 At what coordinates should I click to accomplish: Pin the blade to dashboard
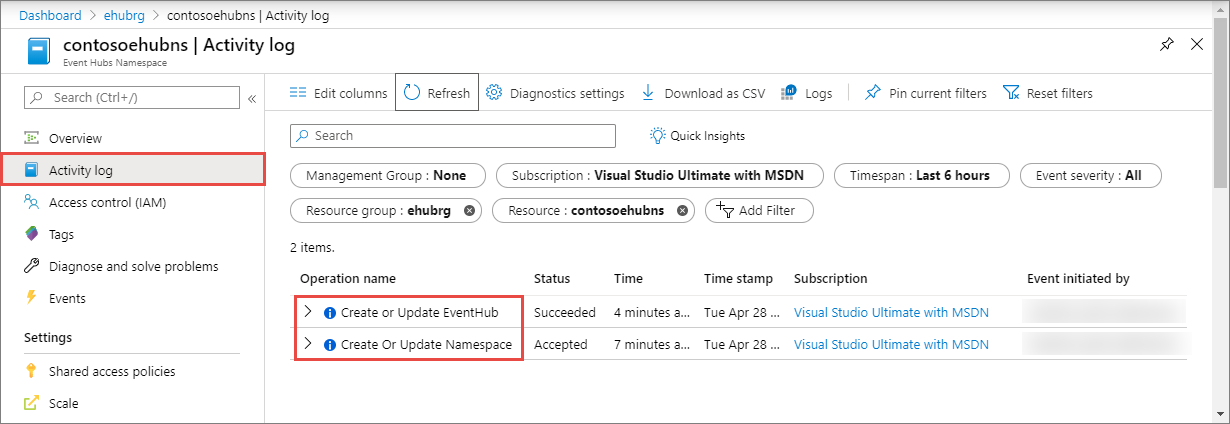(1167, 45)
